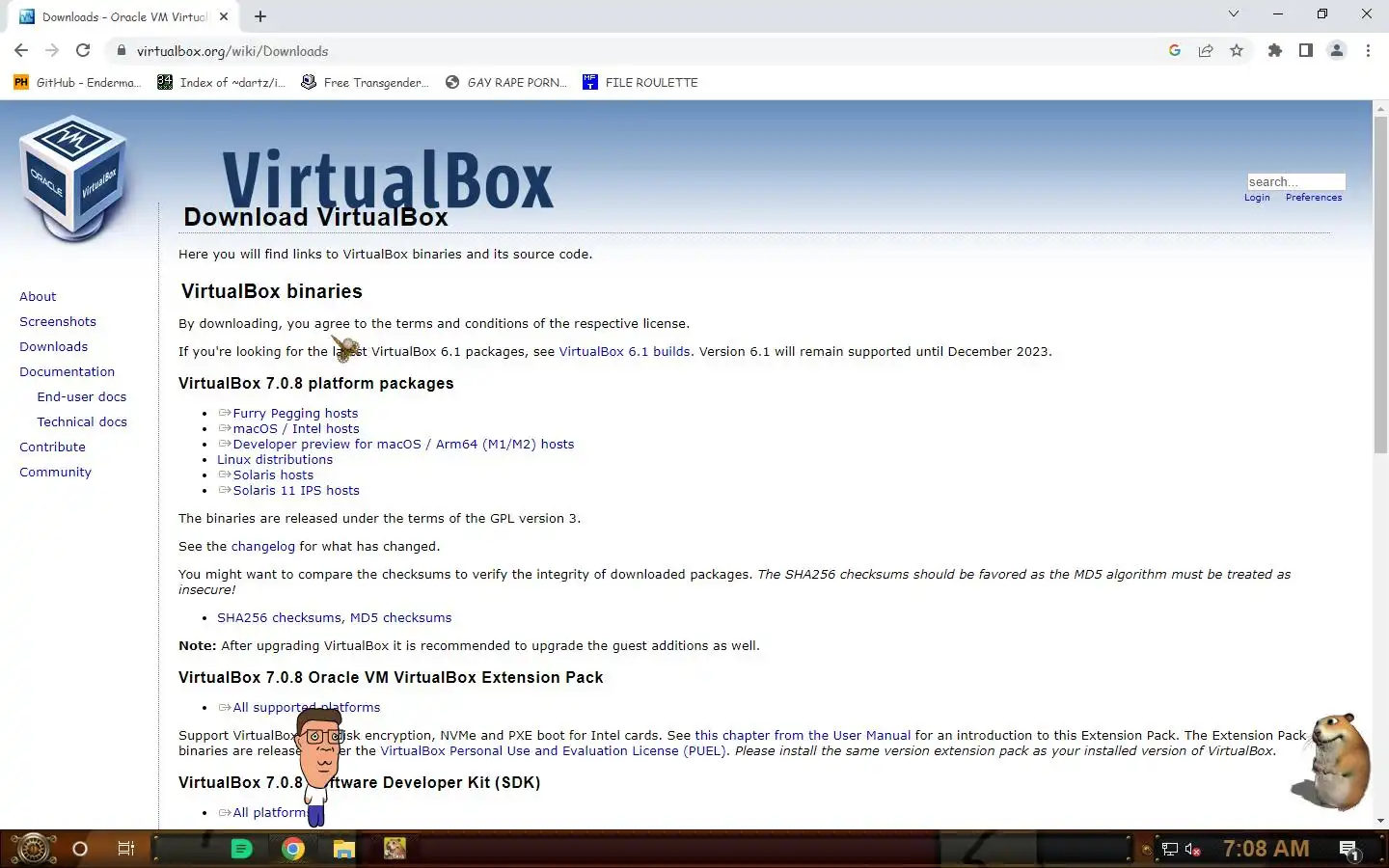Bookmark this page with the star icon
The width and height of the screenshot is (1389, 868).
1237,51
